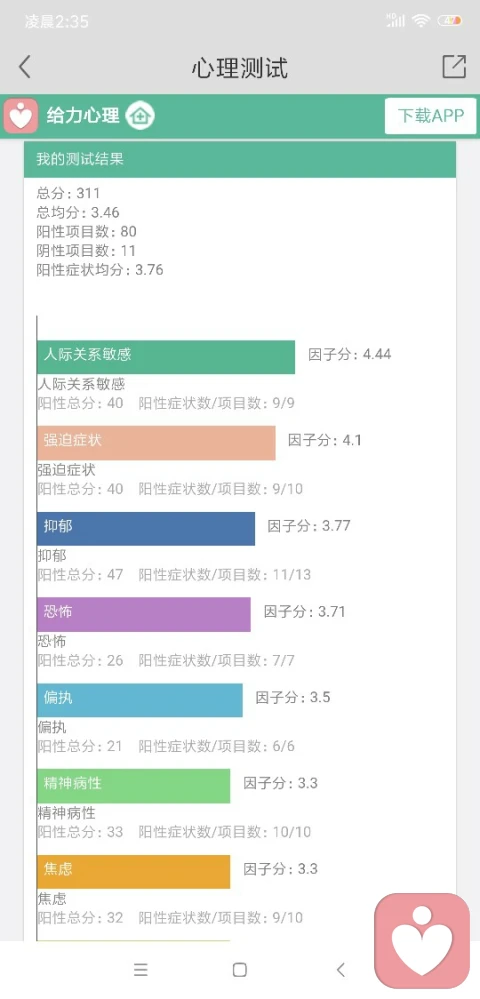Open the home icon beside 给力心理
480x999 pixels.
tap(140, 116)
